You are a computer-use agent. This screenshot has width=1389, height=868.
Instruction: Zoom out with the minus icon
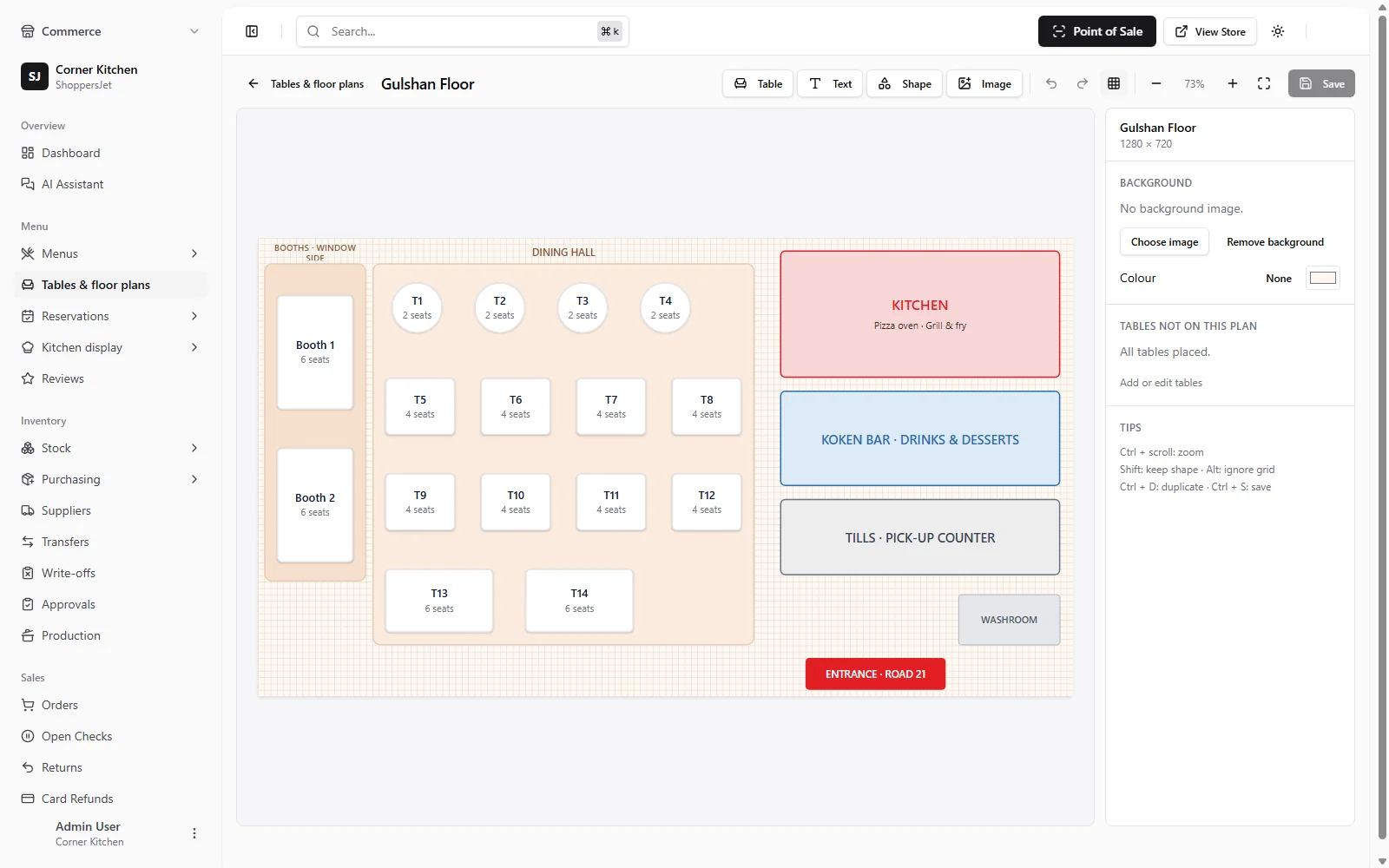(1156, 83)
